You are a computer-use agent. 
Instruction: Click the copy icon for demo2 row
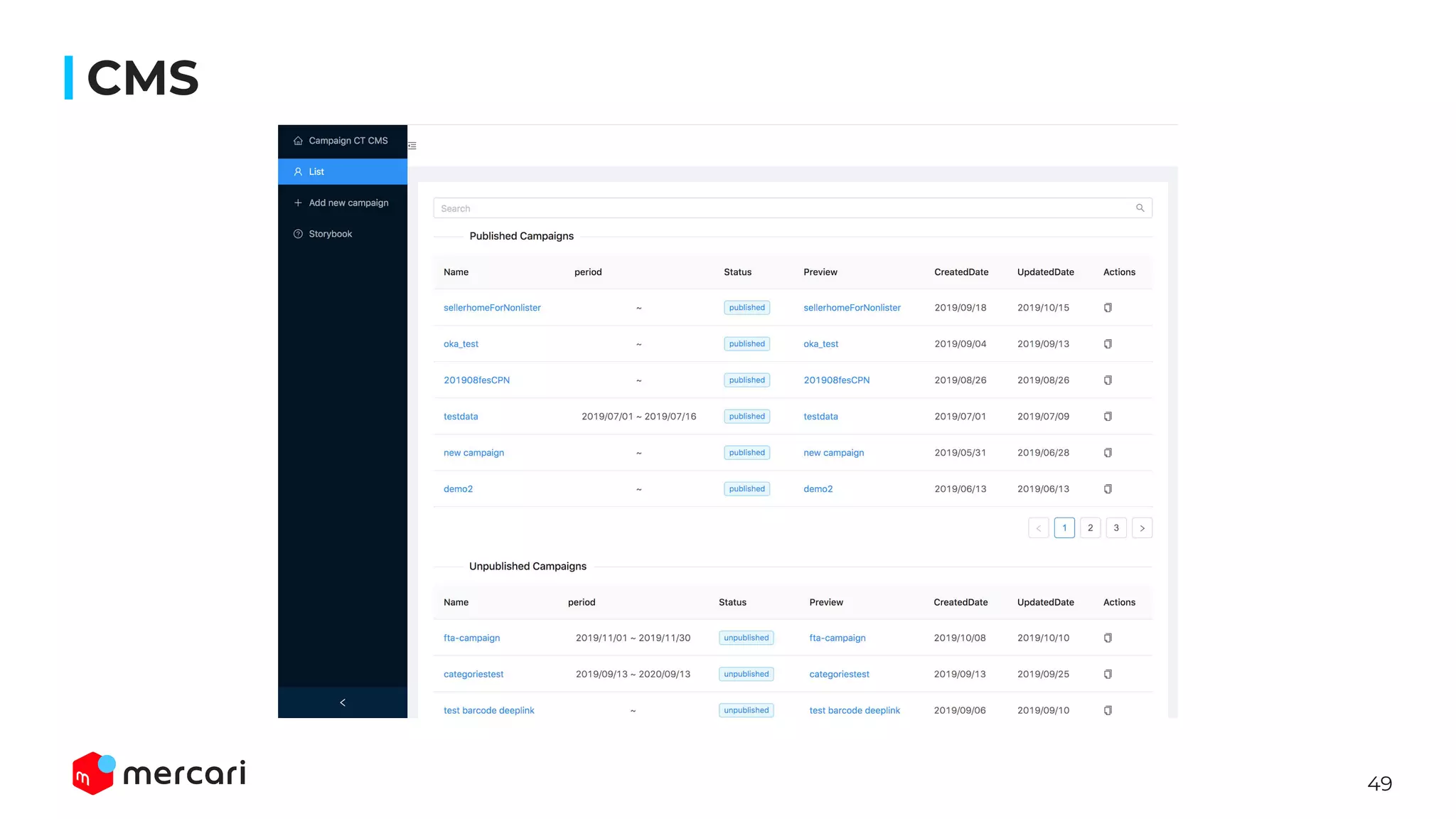1108,489
